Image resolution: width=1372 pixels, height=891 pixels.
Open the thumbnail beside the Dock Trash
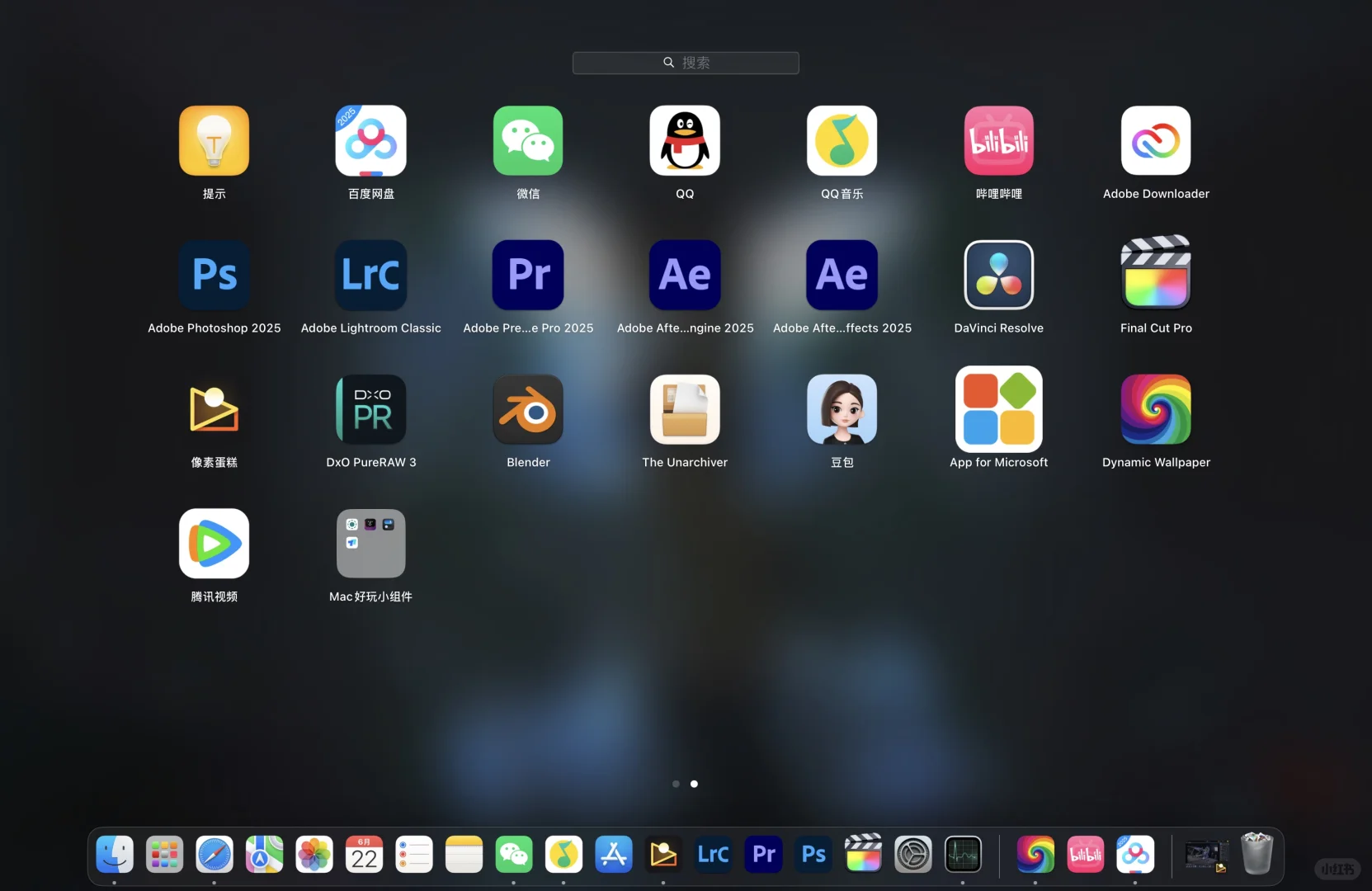pos(1207,855)
